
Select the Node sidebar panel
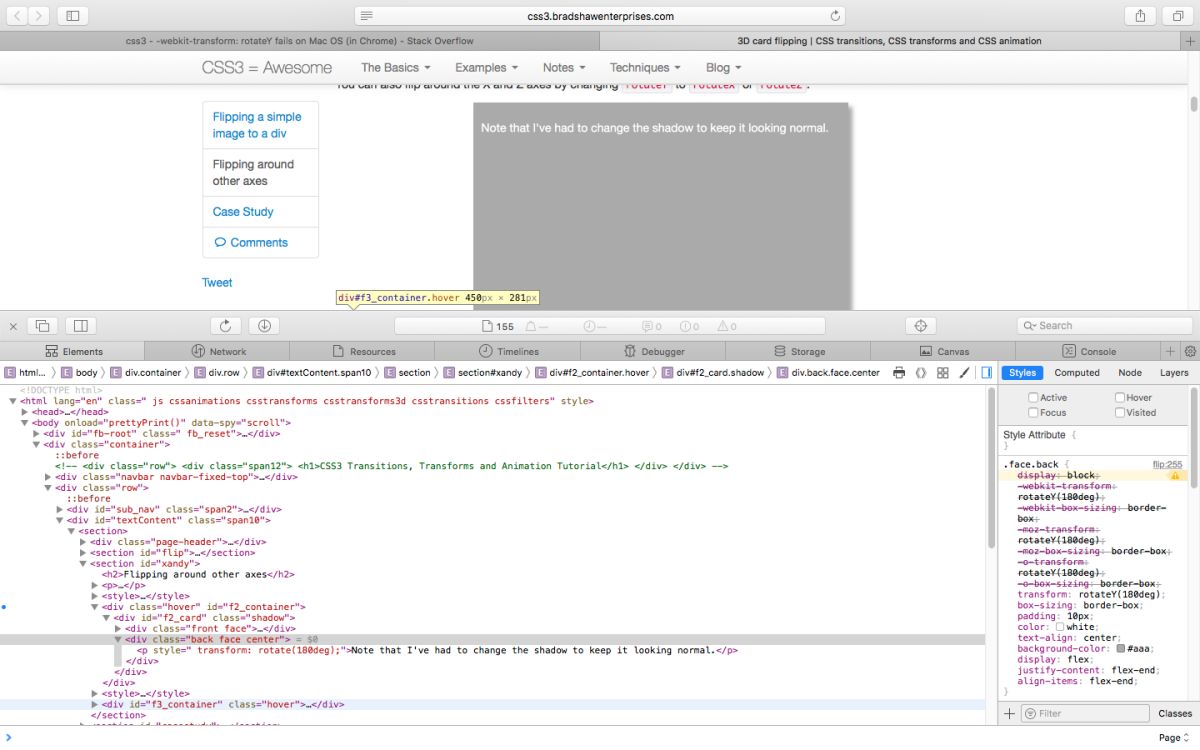pyautogui.click(x=1130, y=373)
